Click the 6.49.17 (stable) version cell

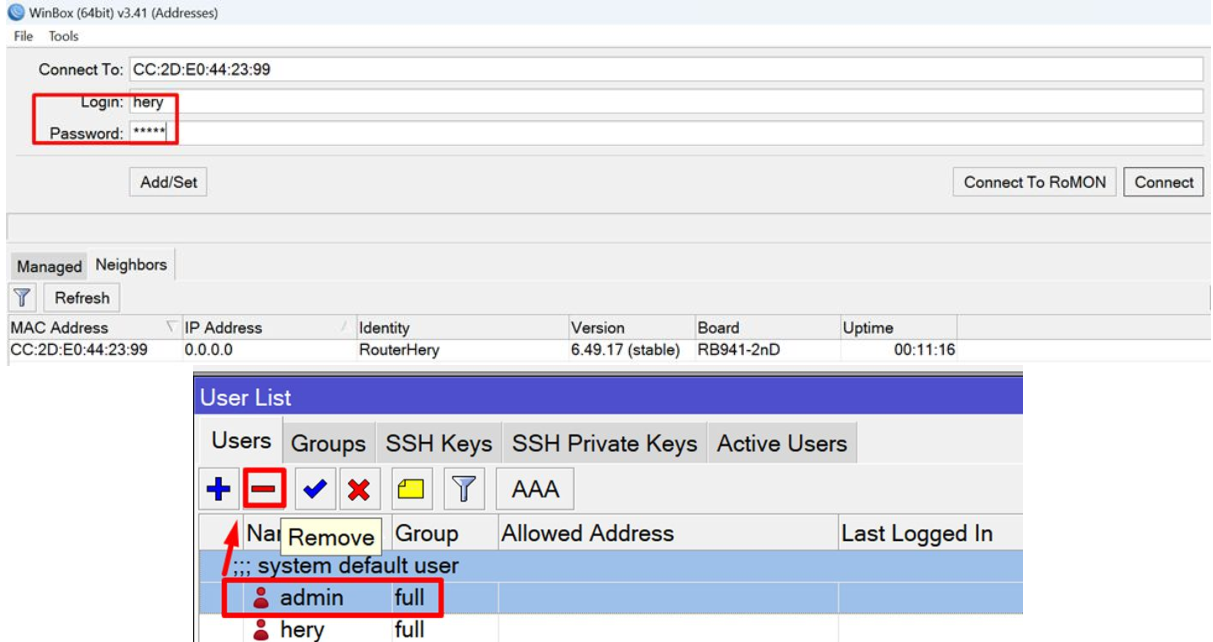click(x=625, y=350)
